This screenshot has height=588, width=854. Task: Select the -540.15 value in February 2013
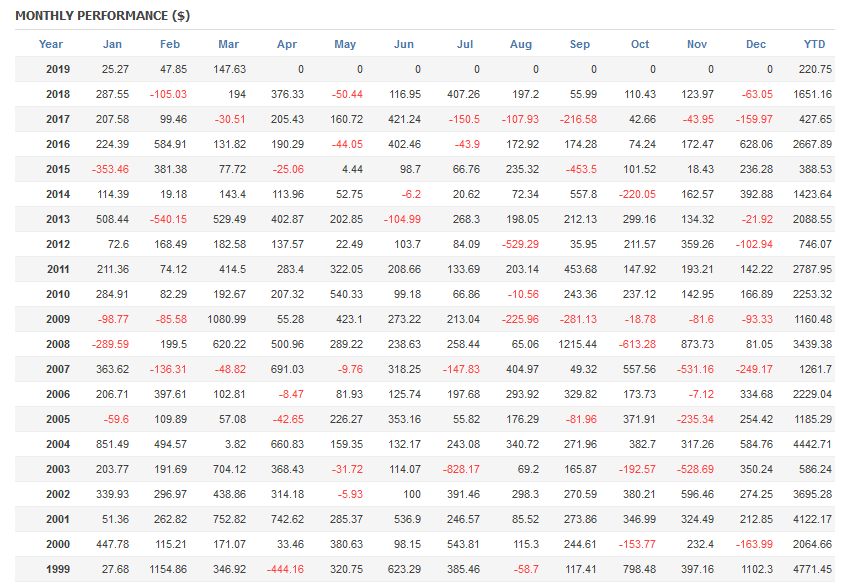168,219
